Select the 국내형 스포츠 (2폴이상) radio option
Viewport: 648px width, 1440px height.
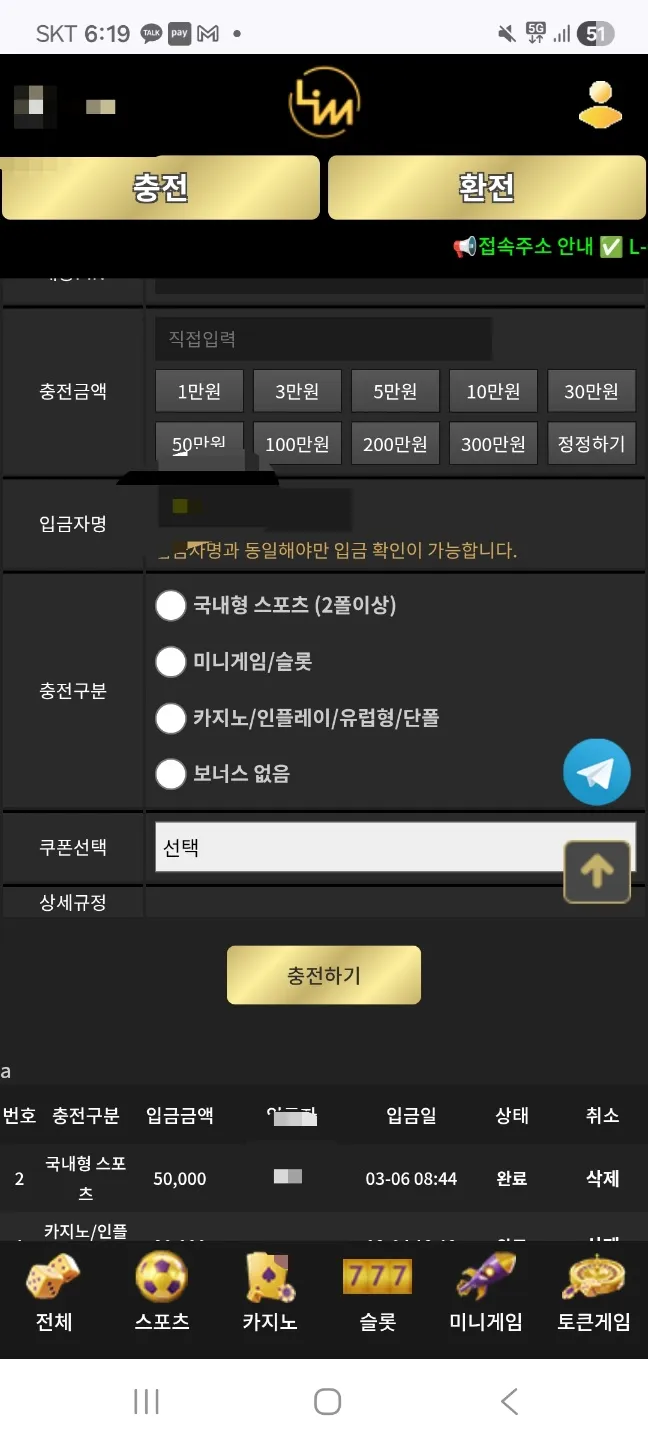point(171,605)
